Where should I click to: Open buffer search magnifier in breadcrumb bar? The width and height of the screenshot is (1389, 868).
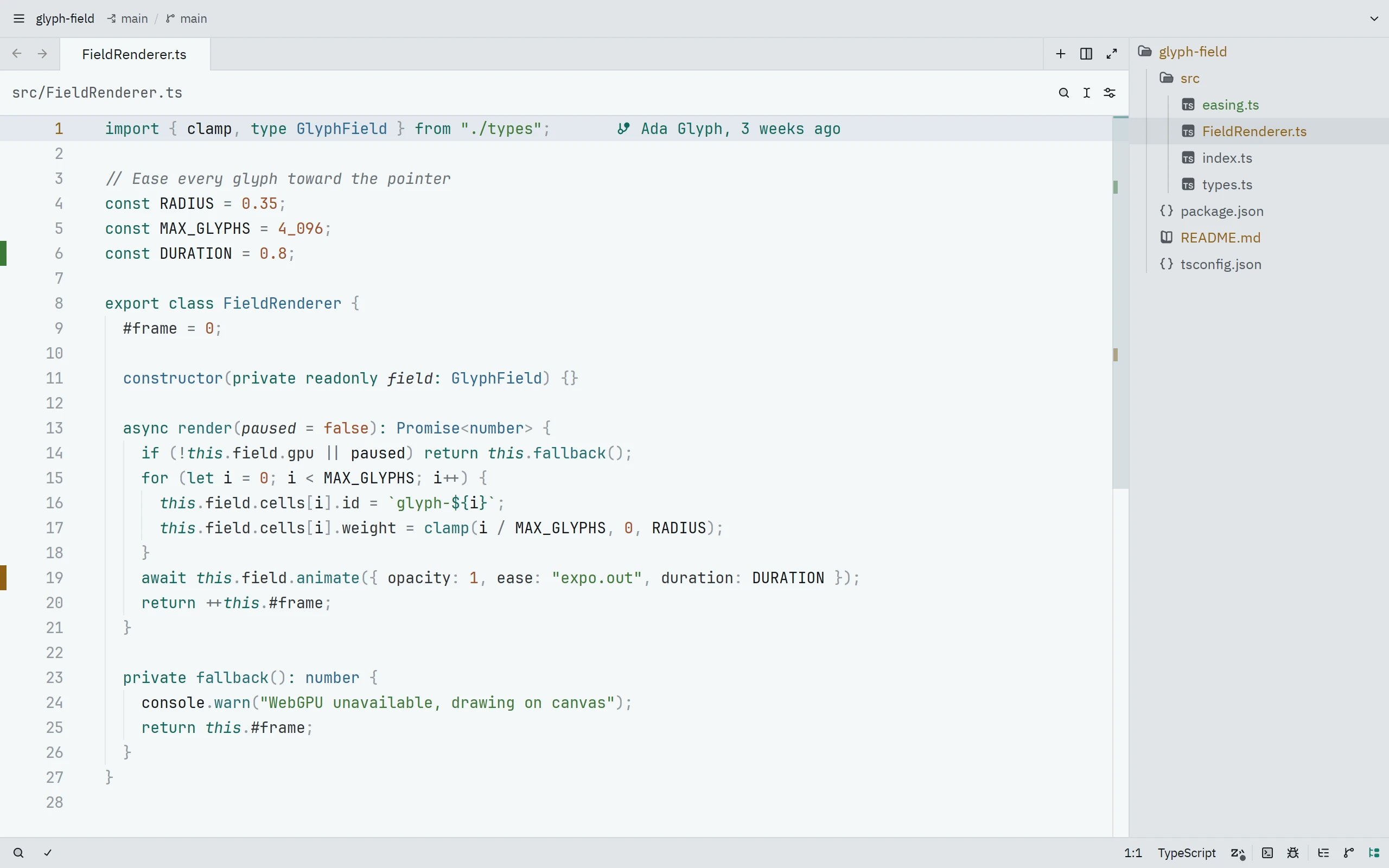[x=1063, y=92]
